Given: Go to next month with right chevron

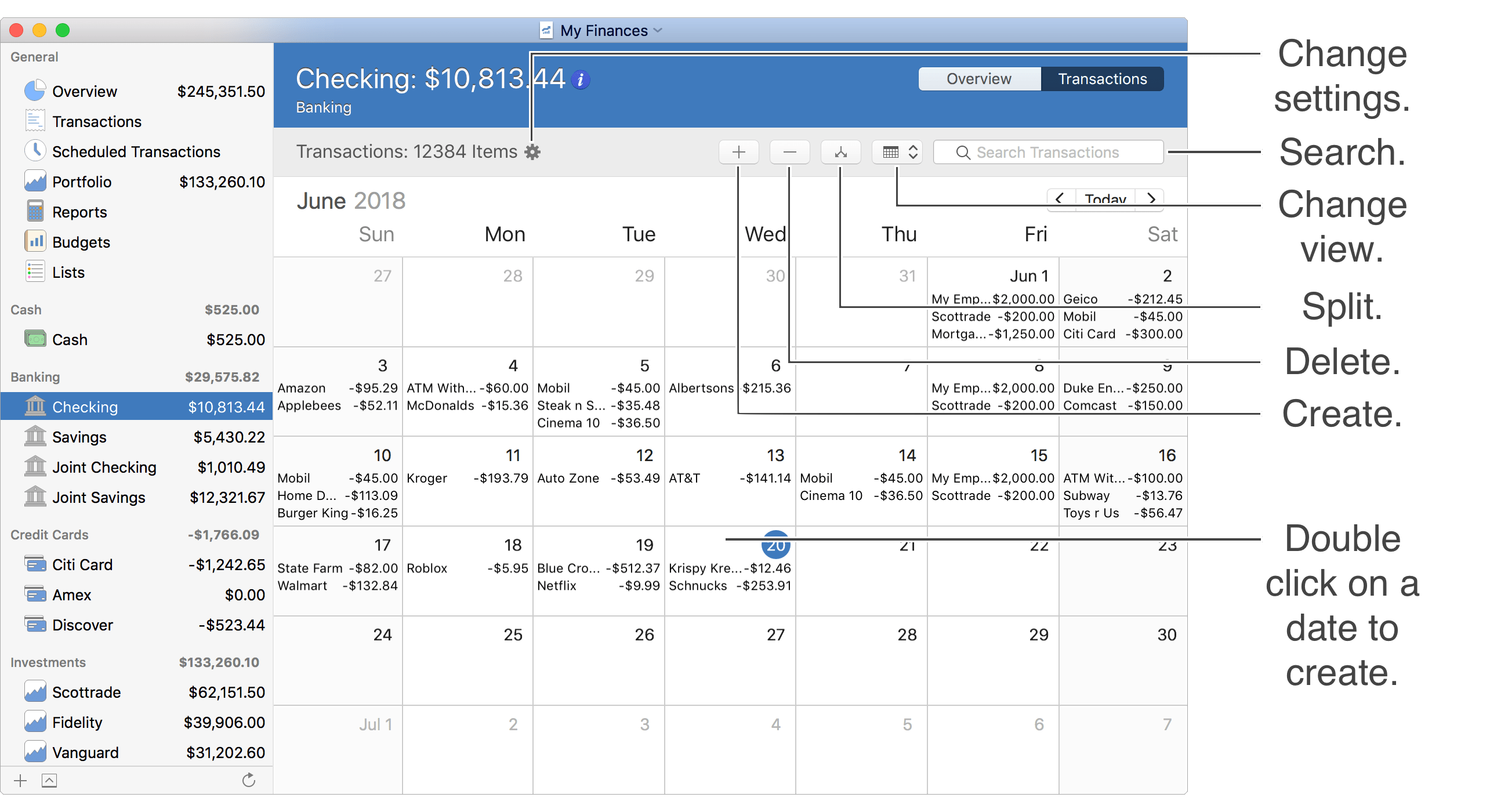Looking at the screenshot, I should pos(1151,198).
